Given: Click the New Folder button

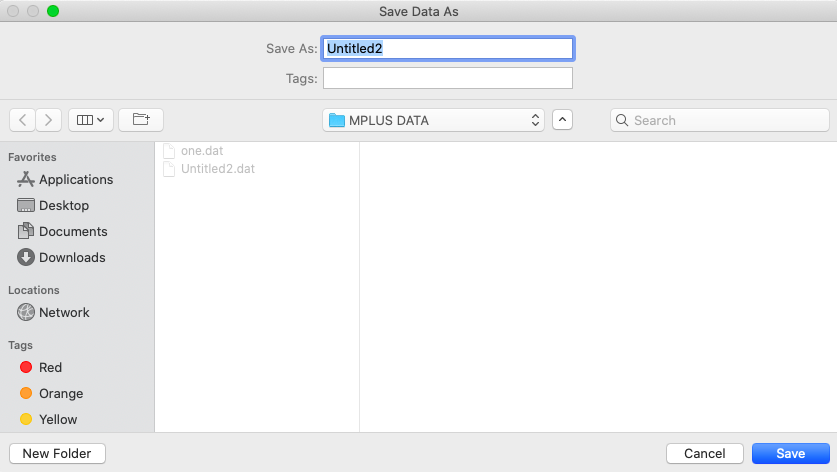Looking at the screenshot, I should click(x=57, y=453).
